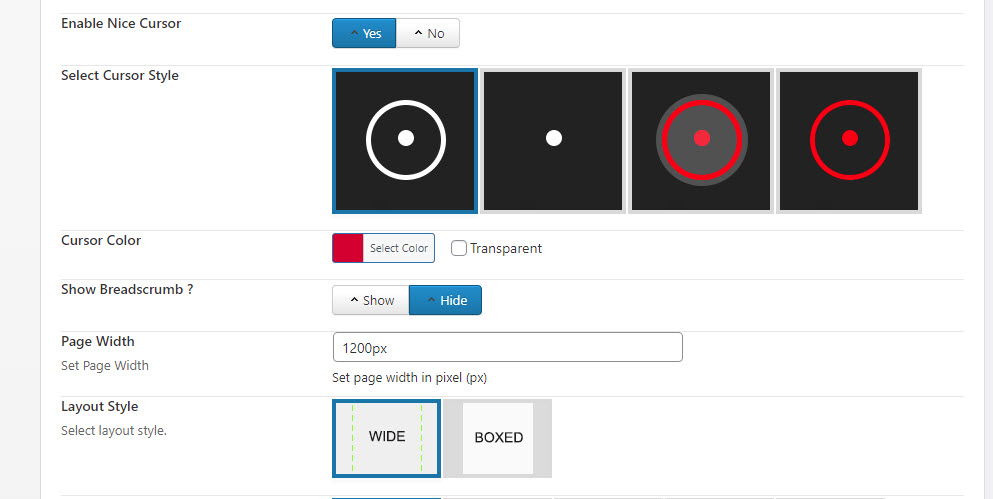Choose Hide for breadcrumb option
The width and height of the screenshot is (993, 499).
click(446, 300)
